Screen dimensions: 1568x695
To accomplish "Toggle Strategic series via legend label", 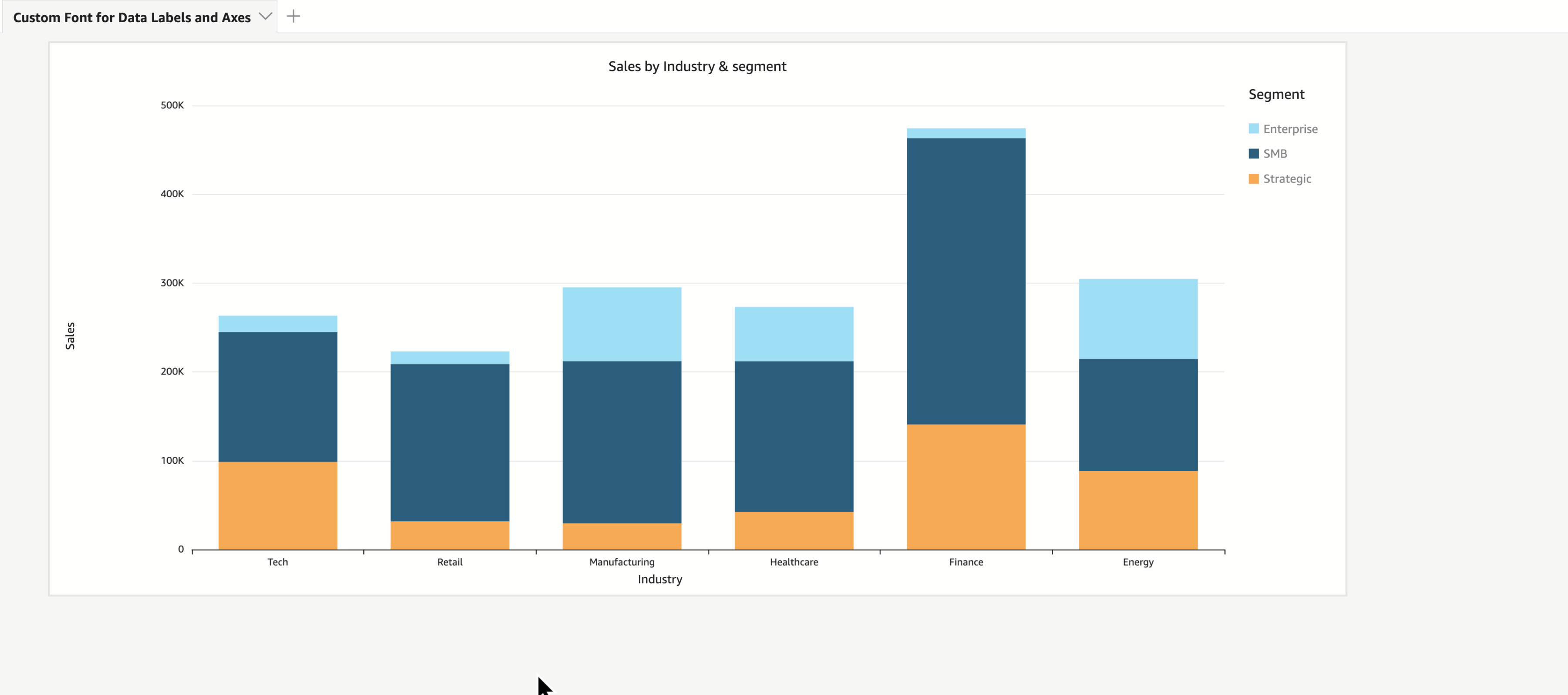I will (1287, 179).
